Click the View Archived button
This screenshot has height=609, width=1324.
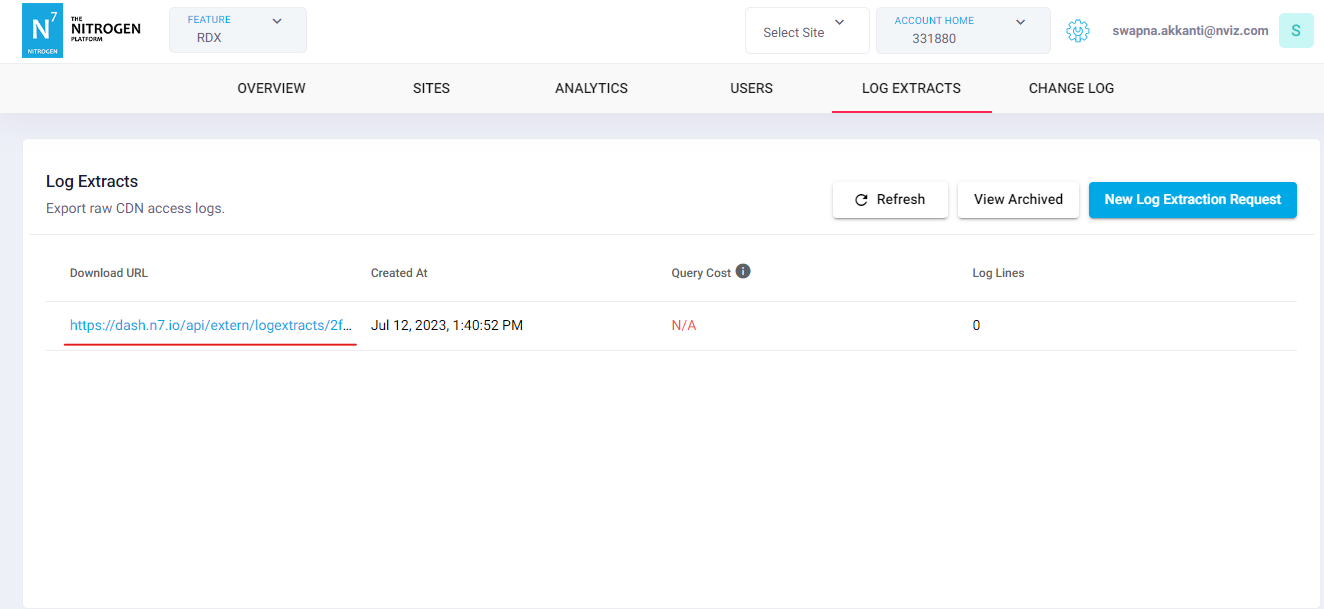coord(1018,199)
